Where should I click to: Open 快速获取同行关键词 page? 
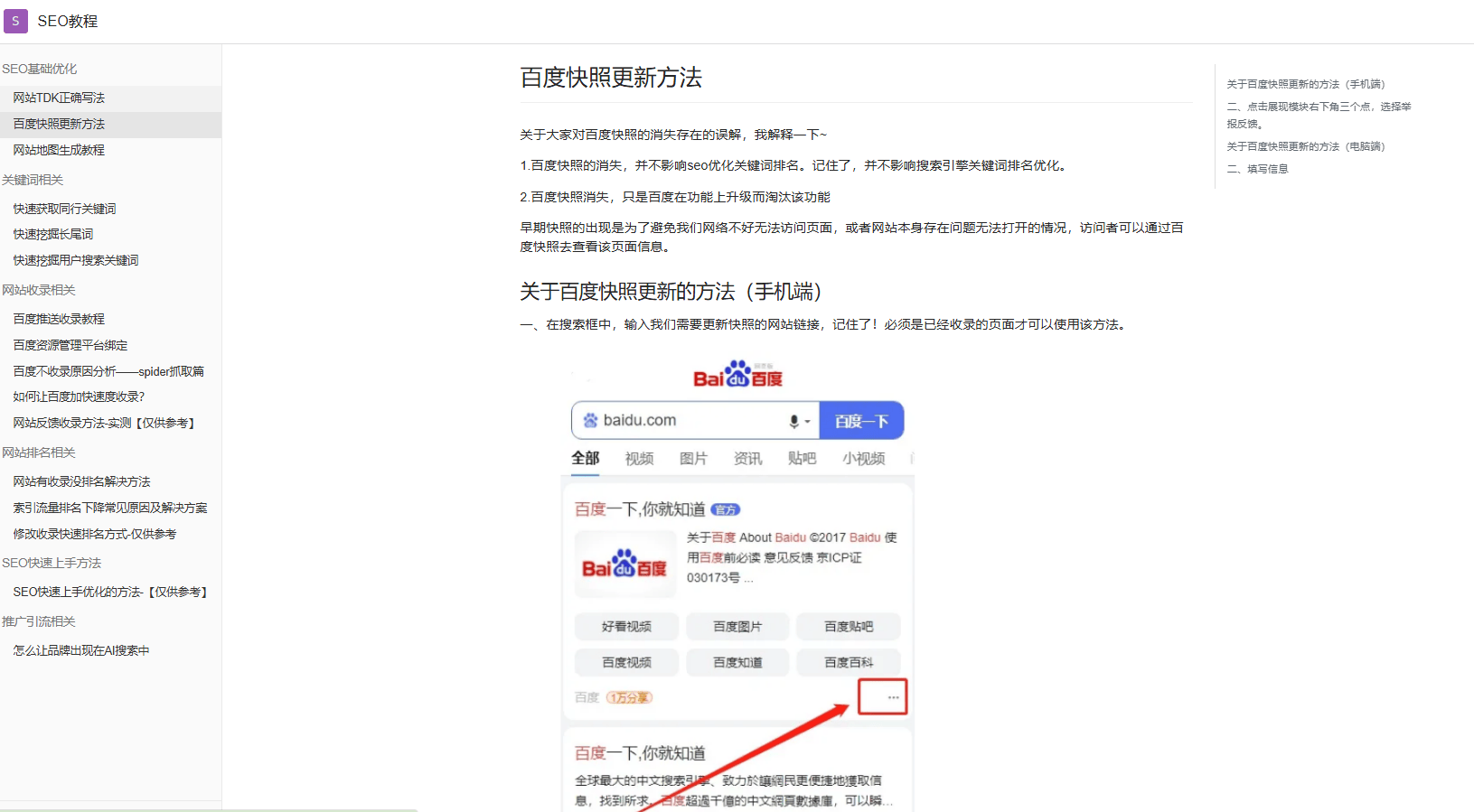click(x=64, y=209)
